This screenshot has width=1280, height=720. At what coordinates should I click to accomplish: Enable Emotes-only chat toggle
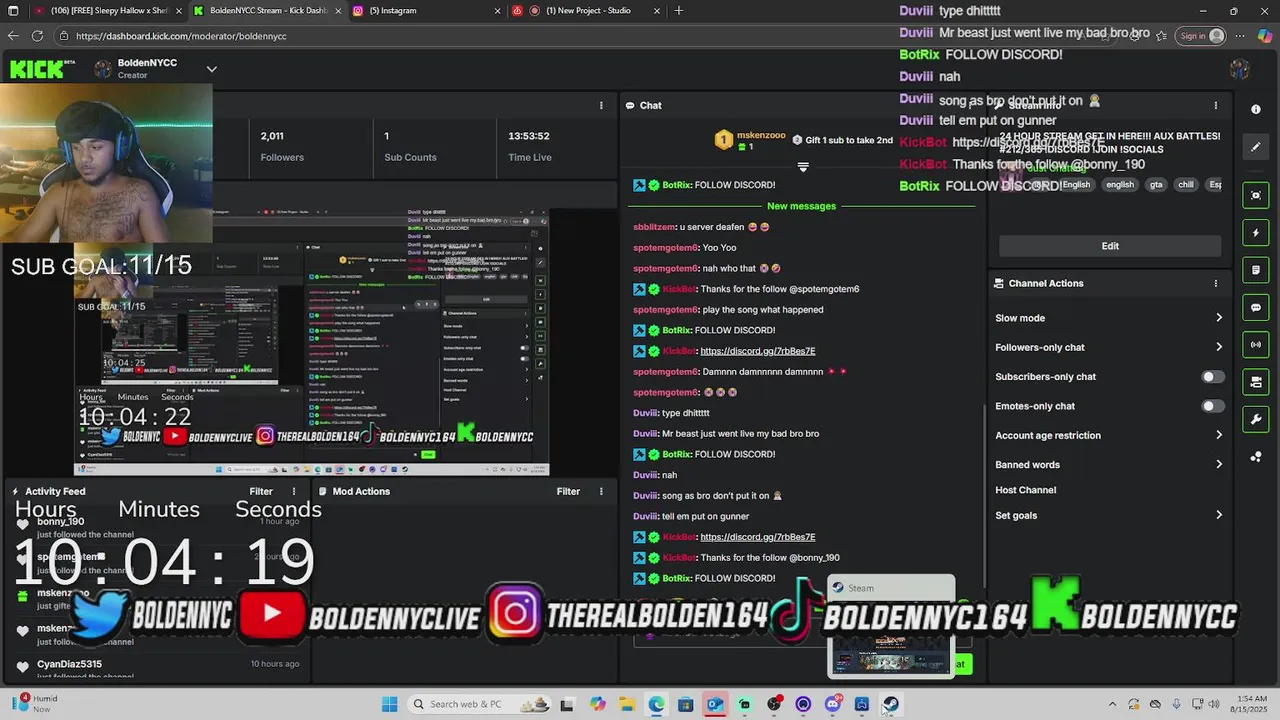pos(1212,406)
